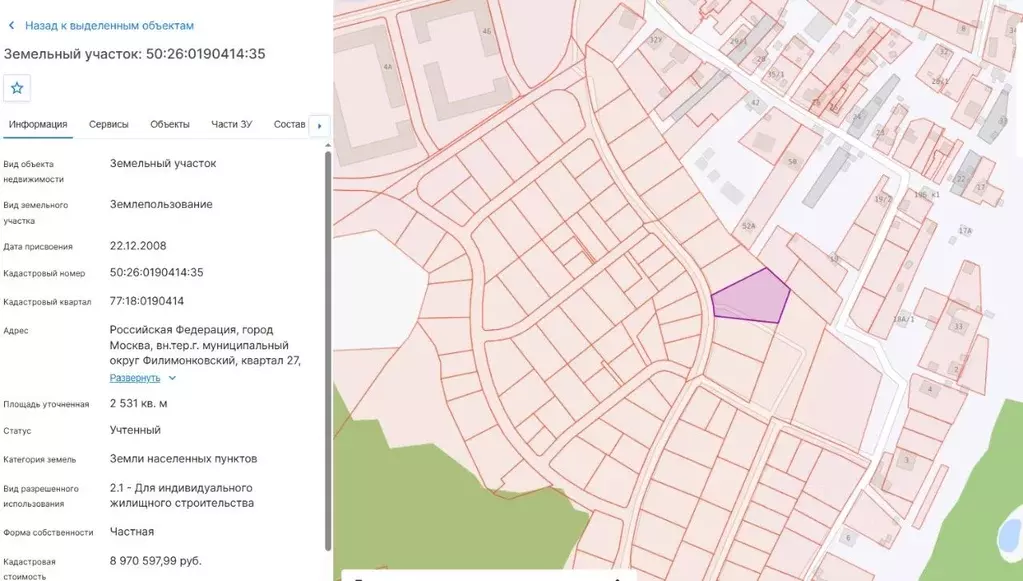Click map building labeled 17А
Viewport: 1023px width, 581px height.
point(965,231)
